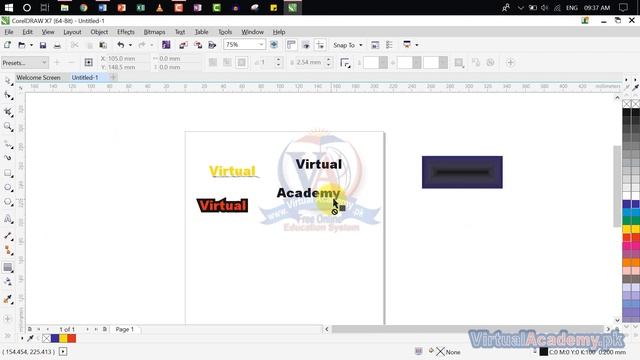Open Chrome from the taskbar
Screen dimensions: 640x360
tap(84, 7)
